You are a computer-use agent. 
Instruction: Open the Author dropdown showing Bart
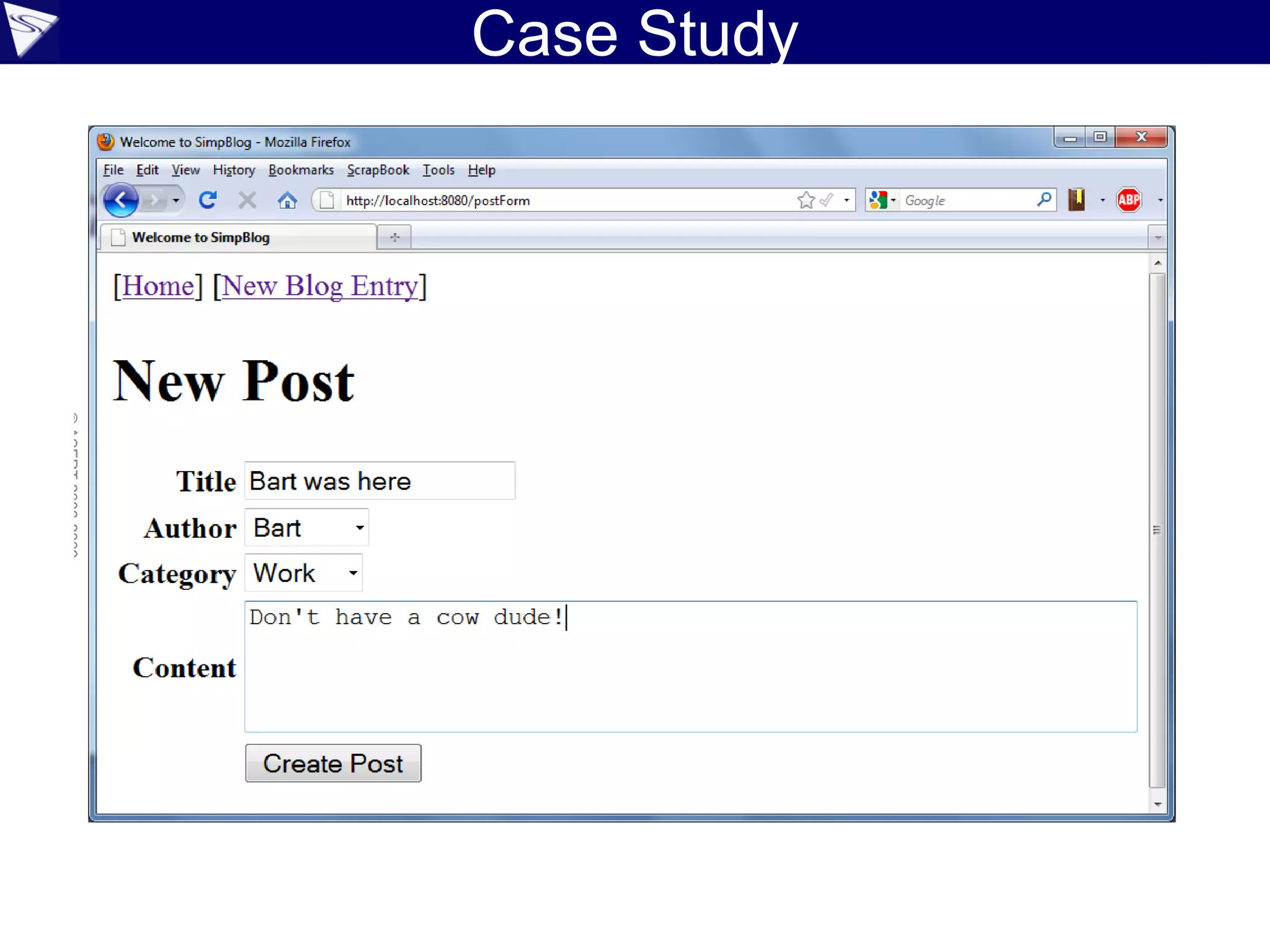[307, 528]
